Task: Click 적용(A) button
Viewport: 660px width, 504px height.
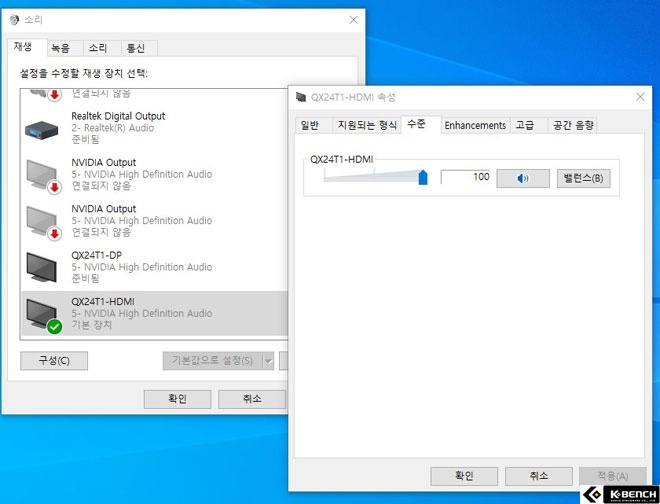Action: pyautogui.click(x=613, y=476)
